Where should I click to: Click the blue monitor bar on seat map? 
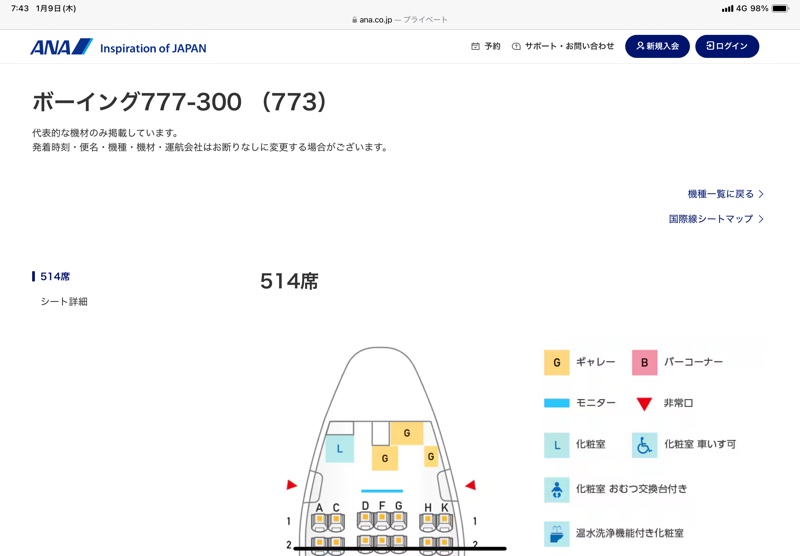pos(382,491)
